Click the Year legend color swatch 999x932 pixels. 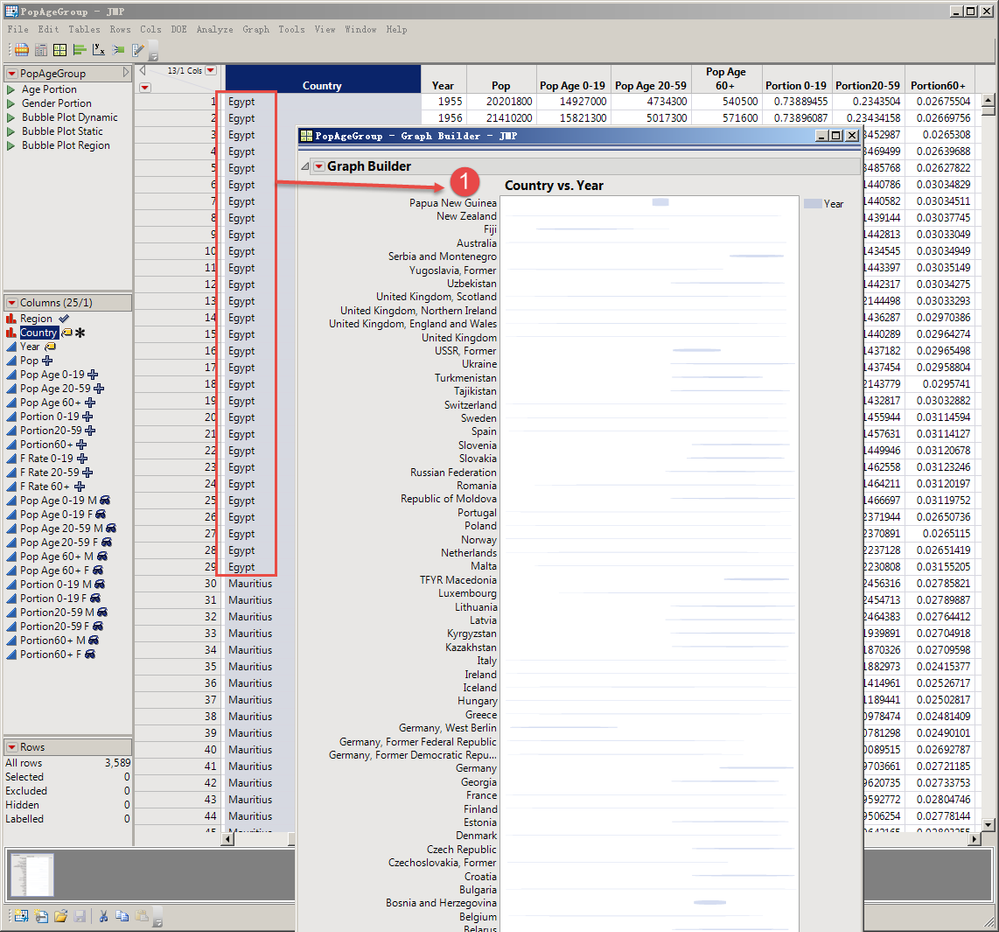click(812, 203)
